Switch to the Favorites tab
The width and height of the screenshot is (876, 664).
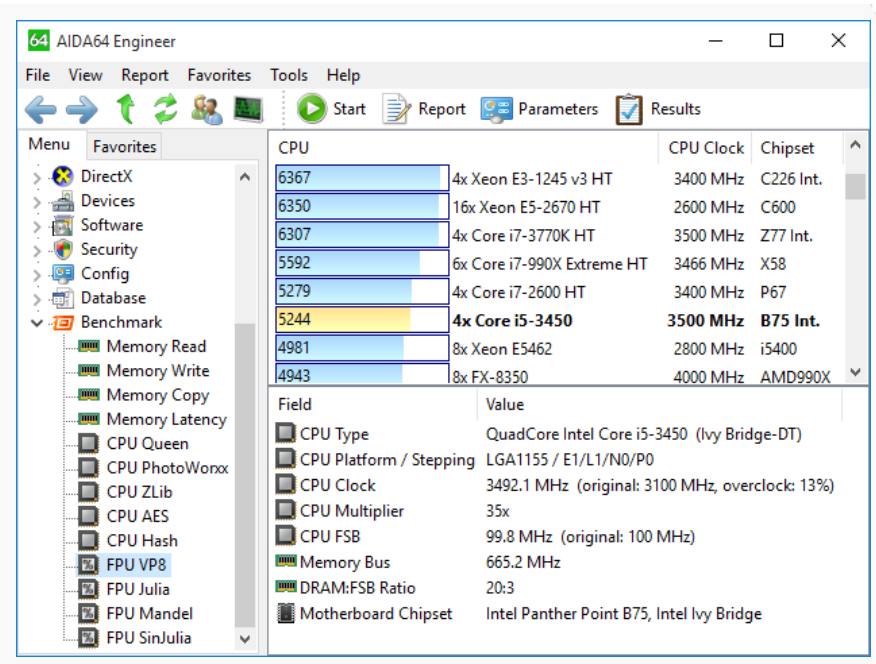124,146
